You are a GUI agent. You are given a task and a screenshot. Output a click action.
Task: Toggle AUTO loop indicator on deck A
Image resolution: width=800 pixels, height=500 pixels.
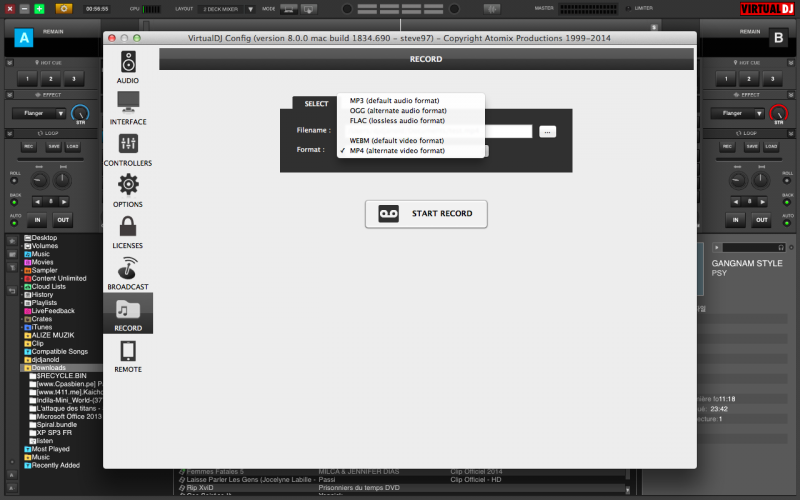tap(14, 223)
